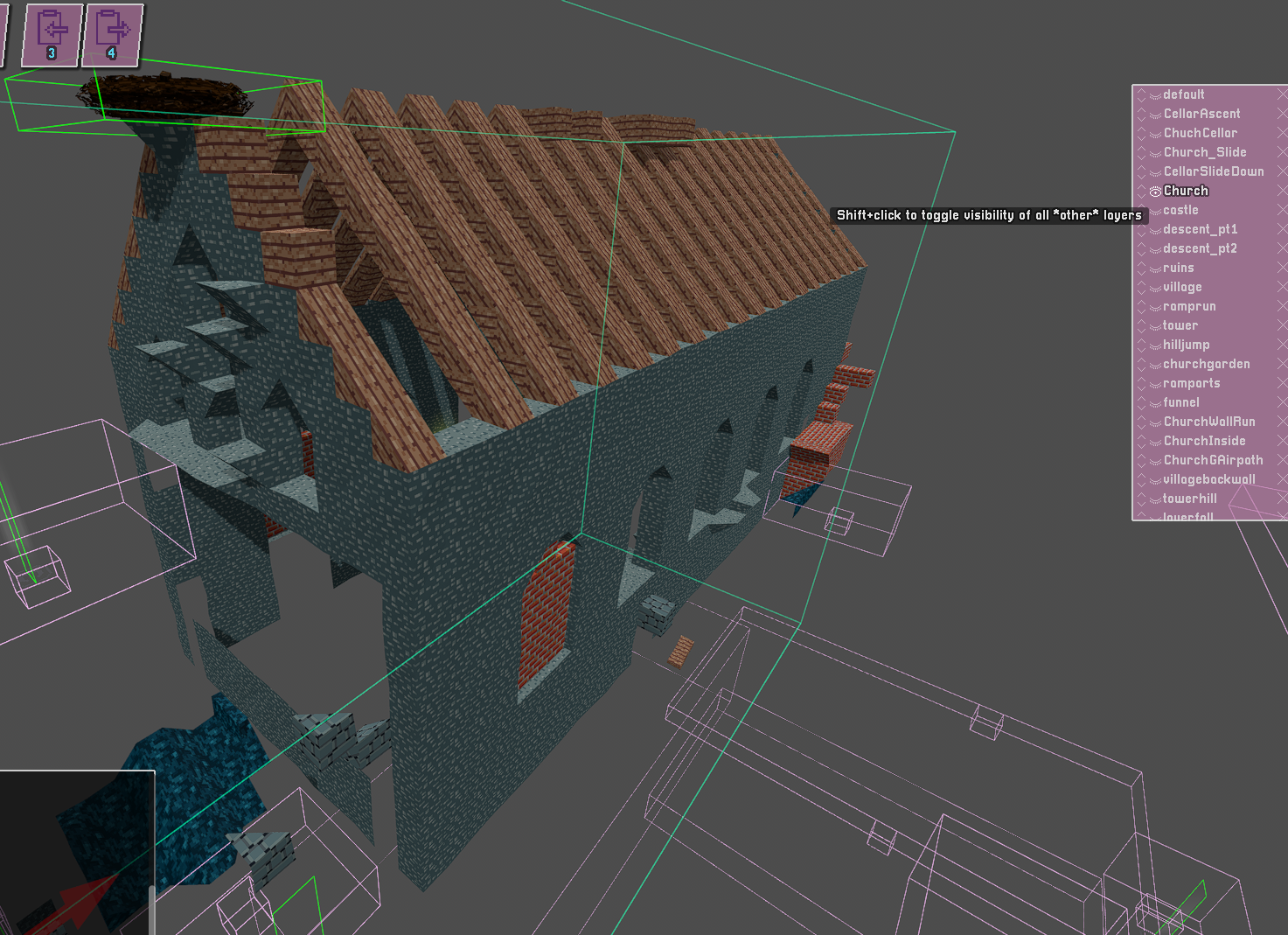
Task: Hide the Church layer using its eye icon
Action: pyautogui.click(x=1155, y=192)
